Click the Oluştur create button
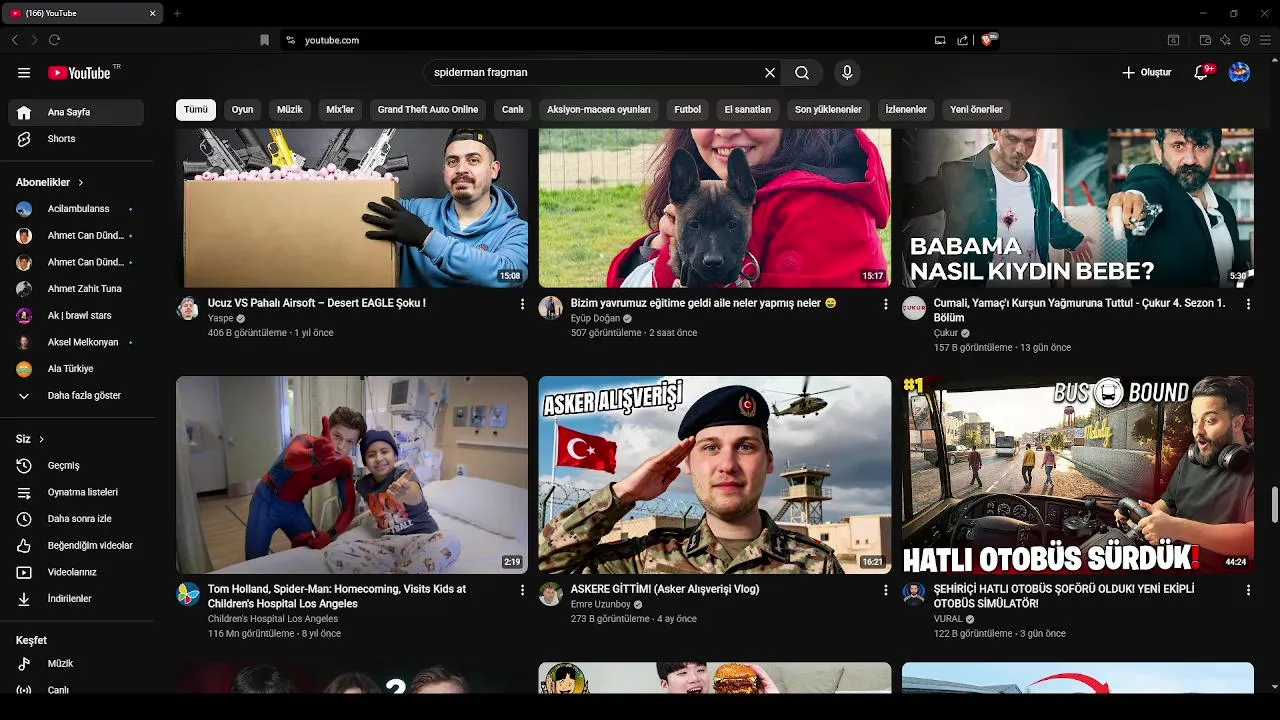1280x720 pixels. point(1146,73)
